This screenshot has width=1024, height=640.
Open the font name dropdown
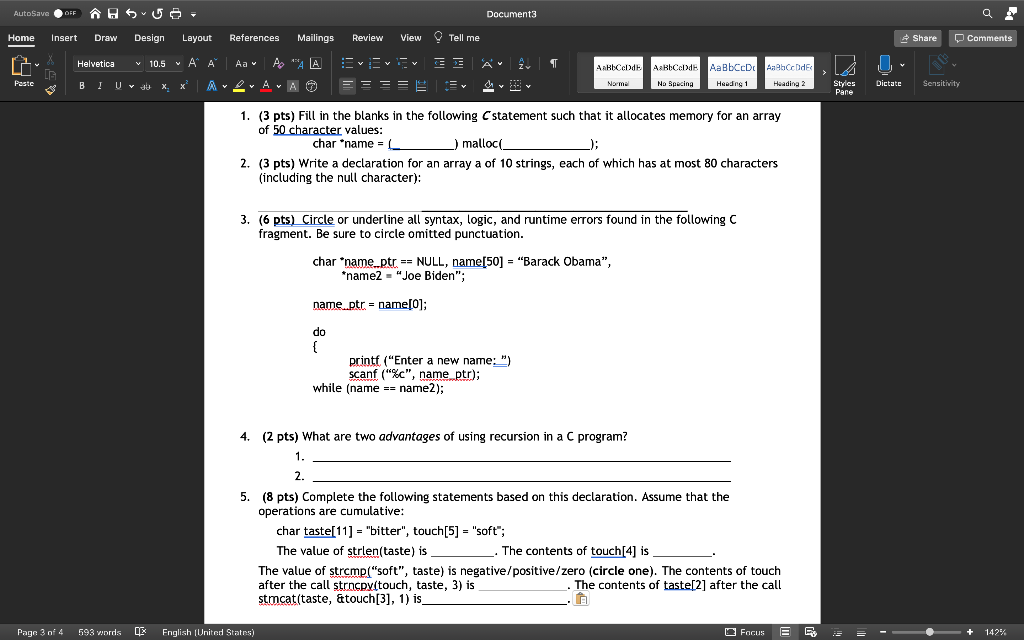click(136, 62)
